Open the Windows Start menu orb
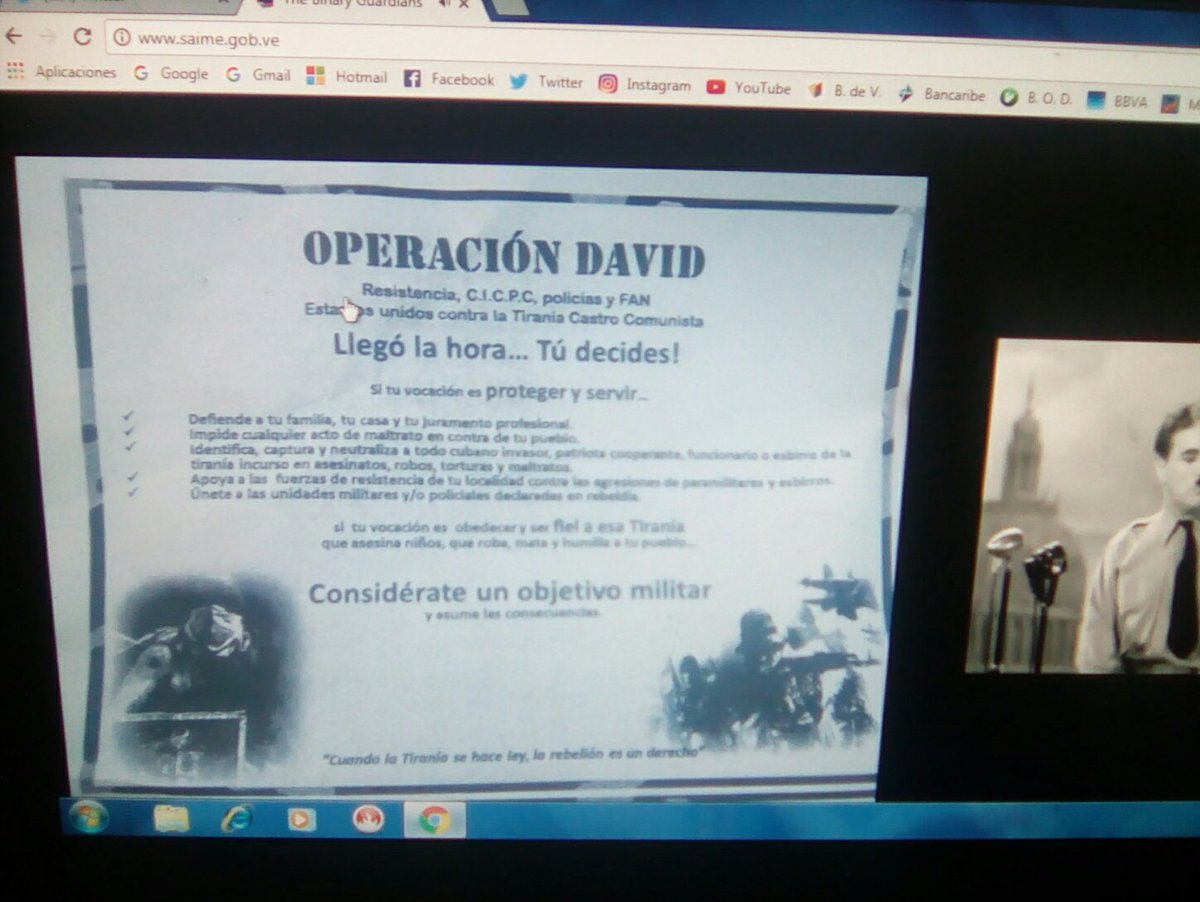 coord(88,817)
